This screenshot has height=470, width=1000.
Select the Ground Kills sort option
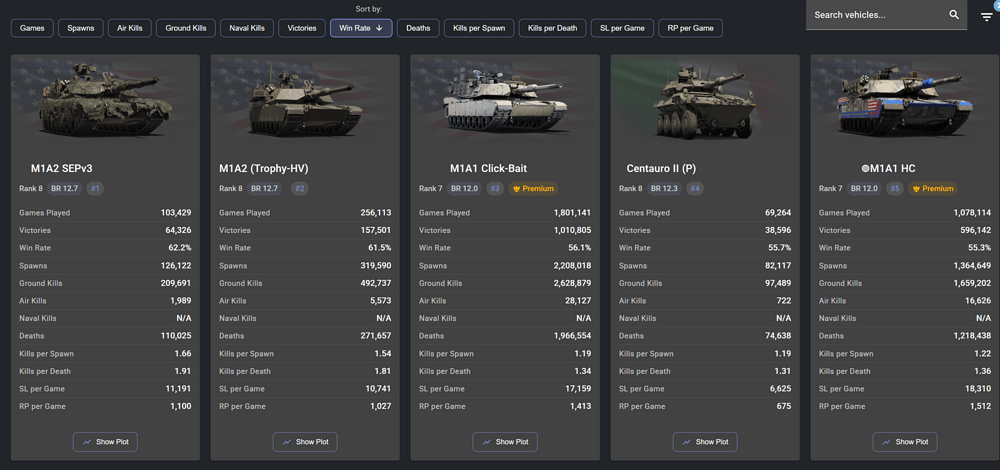[x=186, y=28]
